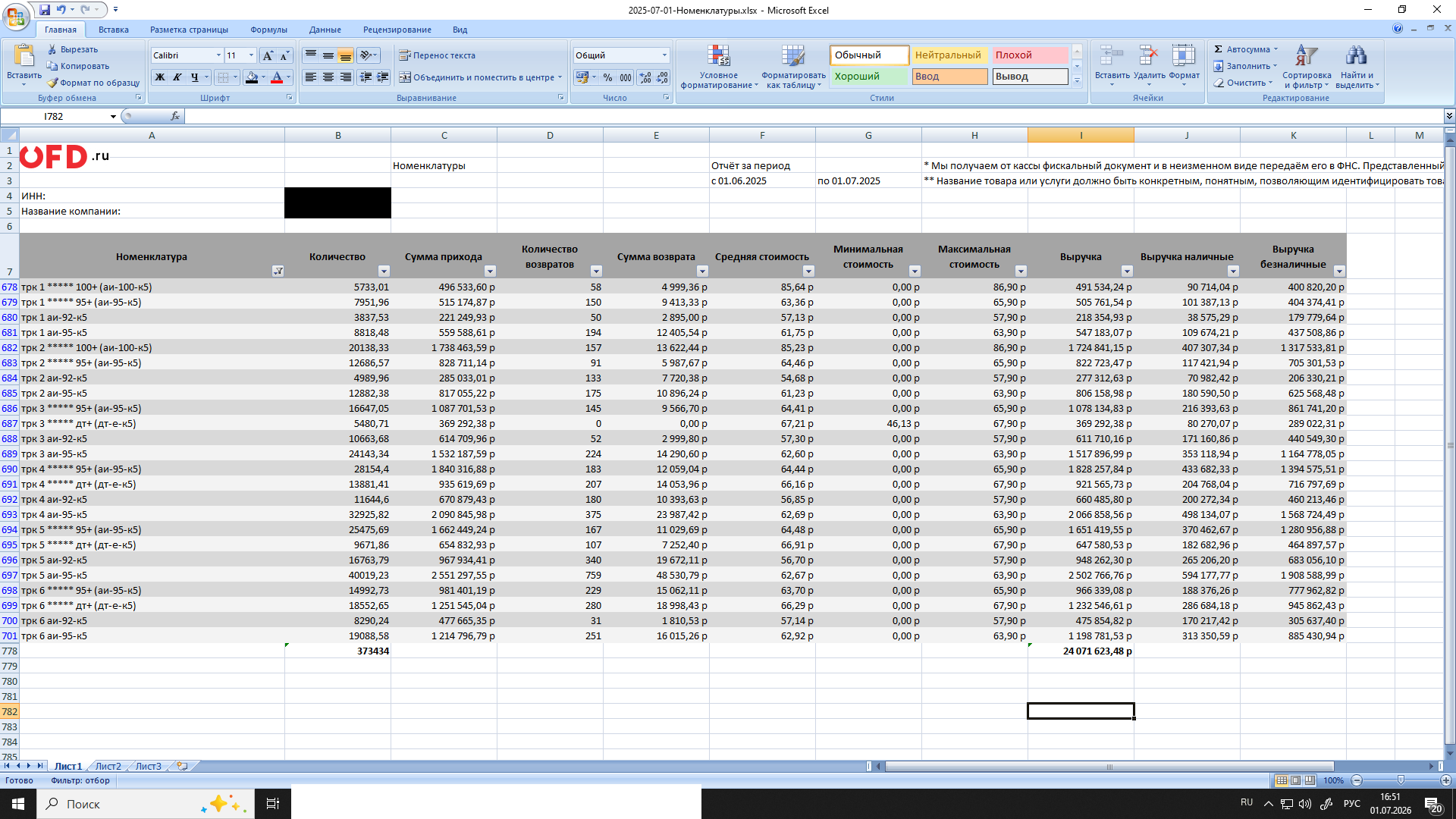Switch to Формулы tab
Image resolution: width=1456 pixels, height=819 pixels.
(x=268, y=30)
